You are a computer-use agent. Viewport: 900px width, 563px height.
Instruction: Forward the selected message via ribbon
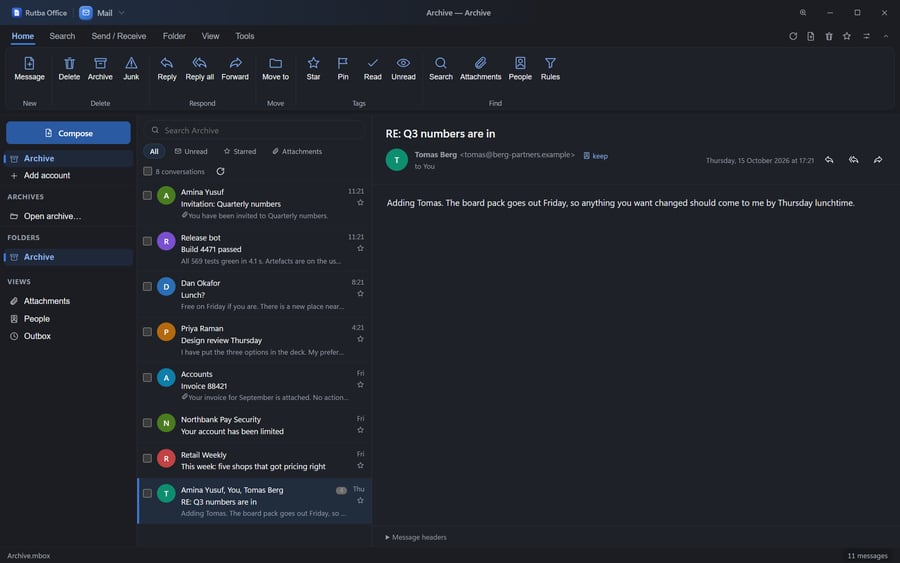[x=235, y=69]
